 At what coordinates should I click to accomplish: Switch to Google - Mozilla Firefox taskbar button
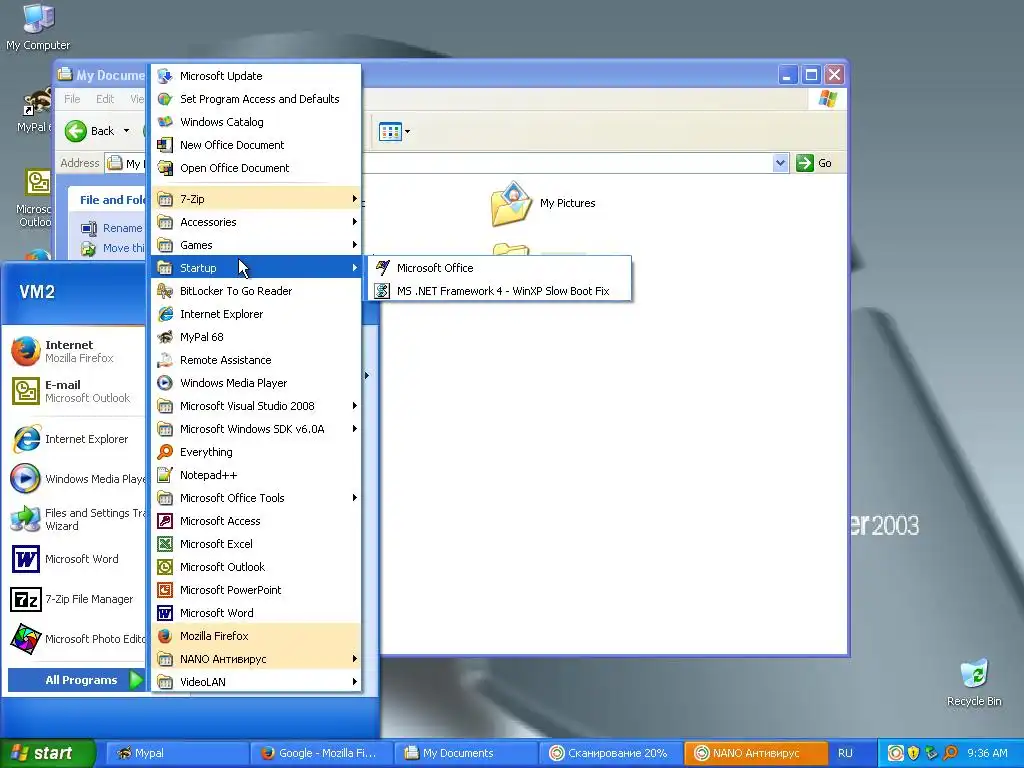point(321,753)
